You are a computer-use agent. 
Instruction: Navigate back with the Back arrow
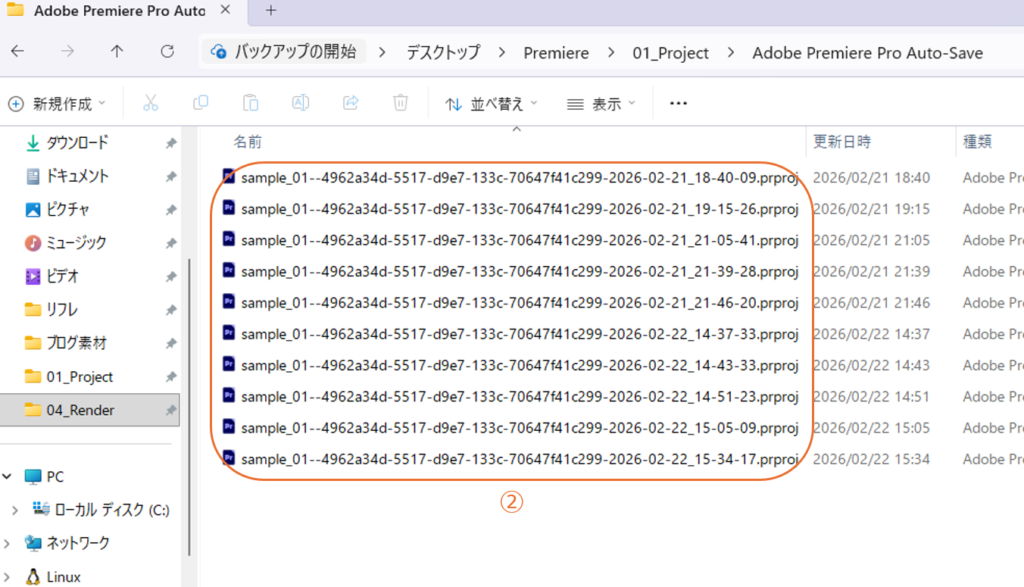(x=18, y=52)
